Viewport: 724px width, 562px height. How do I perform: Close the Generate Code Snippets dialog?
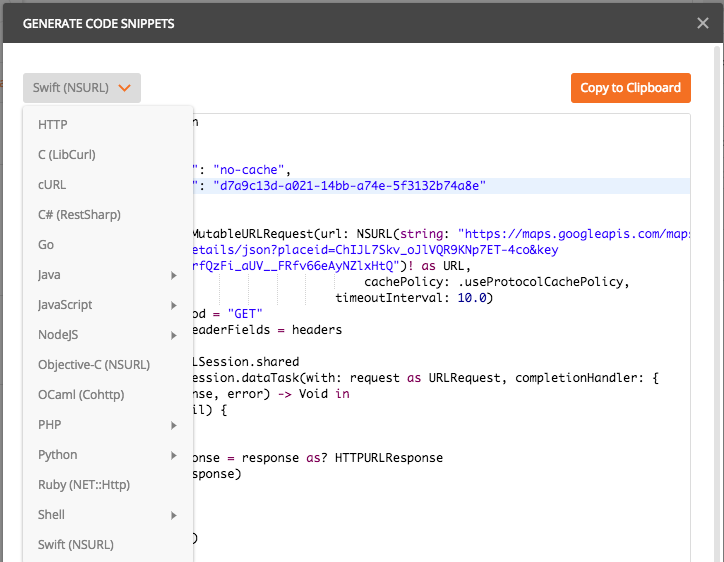coord(703,23)
